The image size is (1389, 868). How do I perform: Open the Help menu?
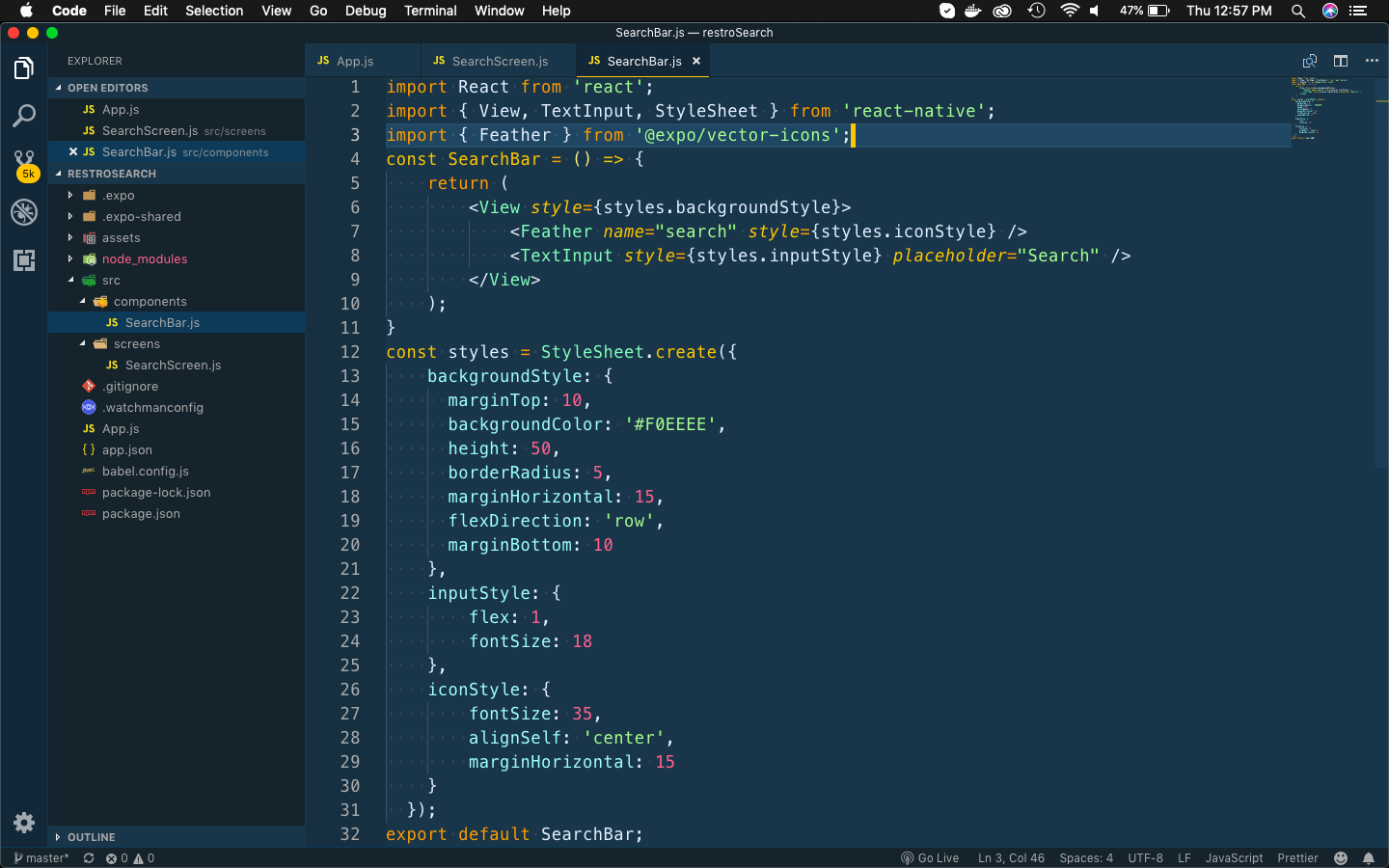coord(556,11)
